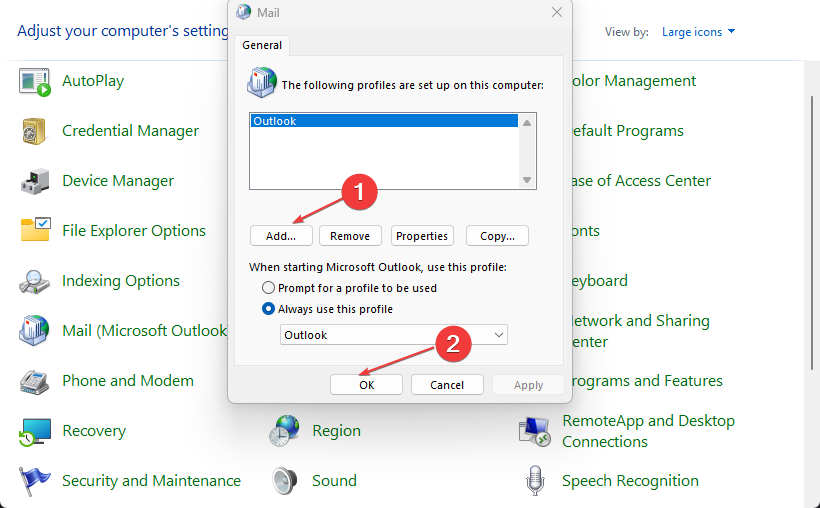Open the Keyboard link
Viewport: 820px width, 508px height.
pyautogui.click(x=600, y=281)
